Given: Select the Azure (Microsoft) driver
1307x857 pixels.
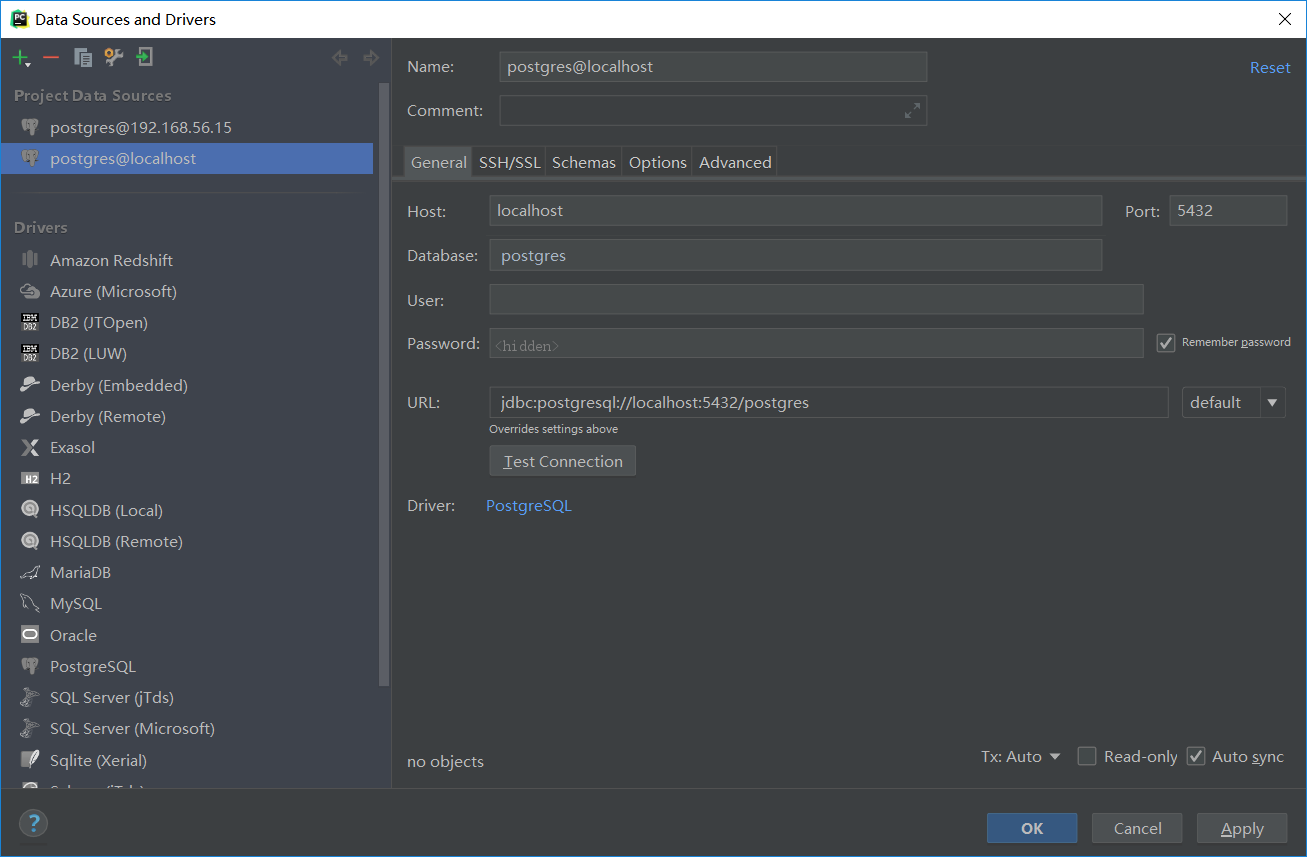Looking at the screenshot, I should pos(113,291).
